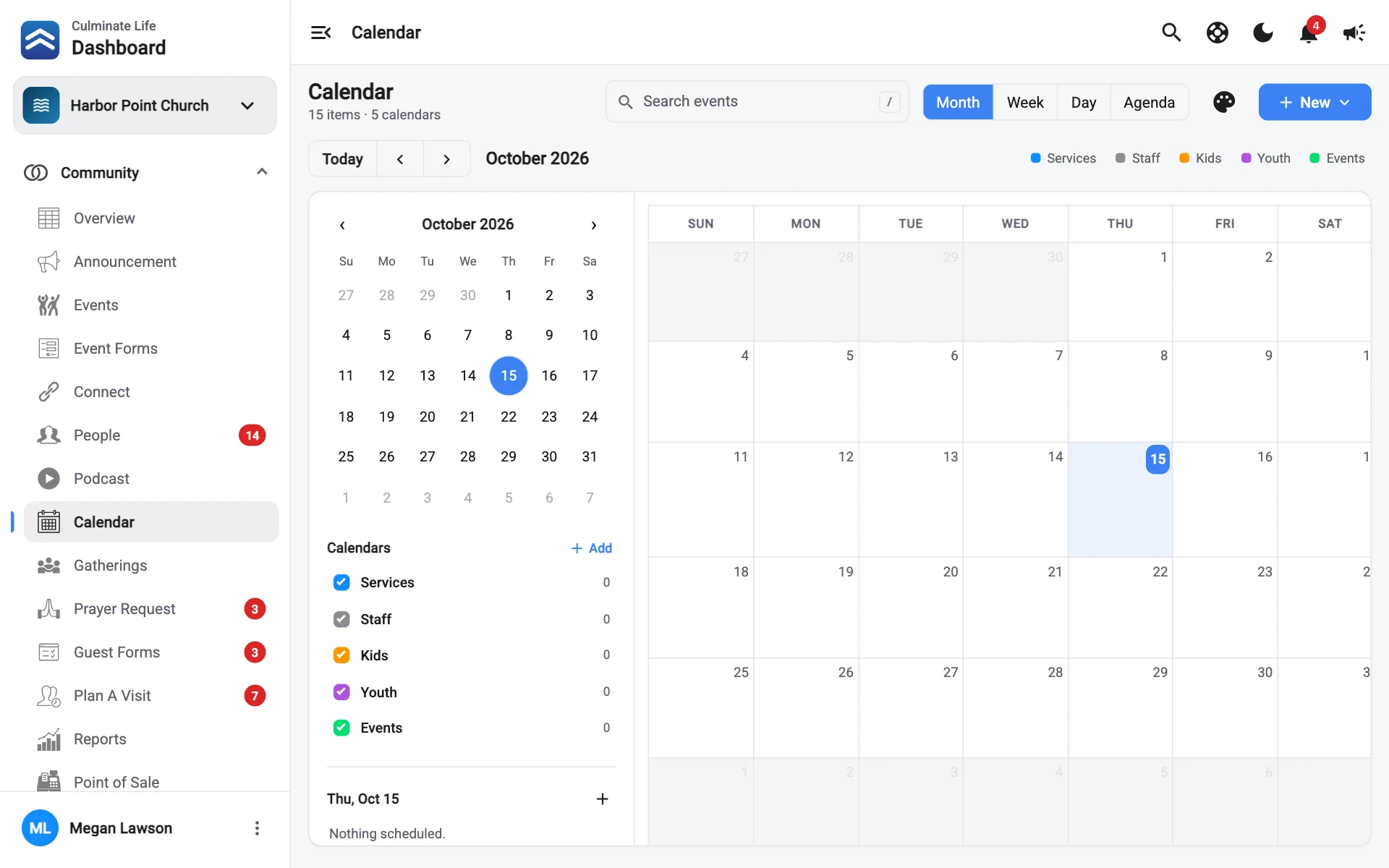
Task: Open the announcements megaphone icon in header
Action: (x=1354, y=33)
